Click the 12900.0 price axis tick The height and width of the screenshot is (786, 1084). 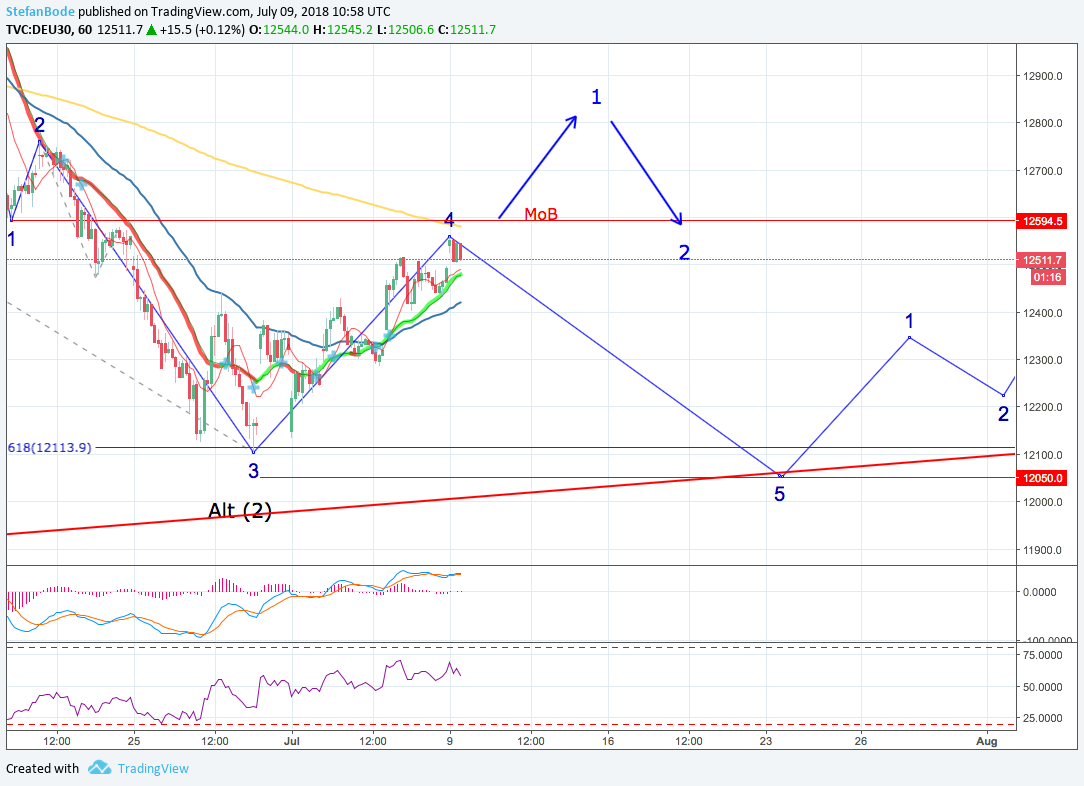[x=1043, y=76]
